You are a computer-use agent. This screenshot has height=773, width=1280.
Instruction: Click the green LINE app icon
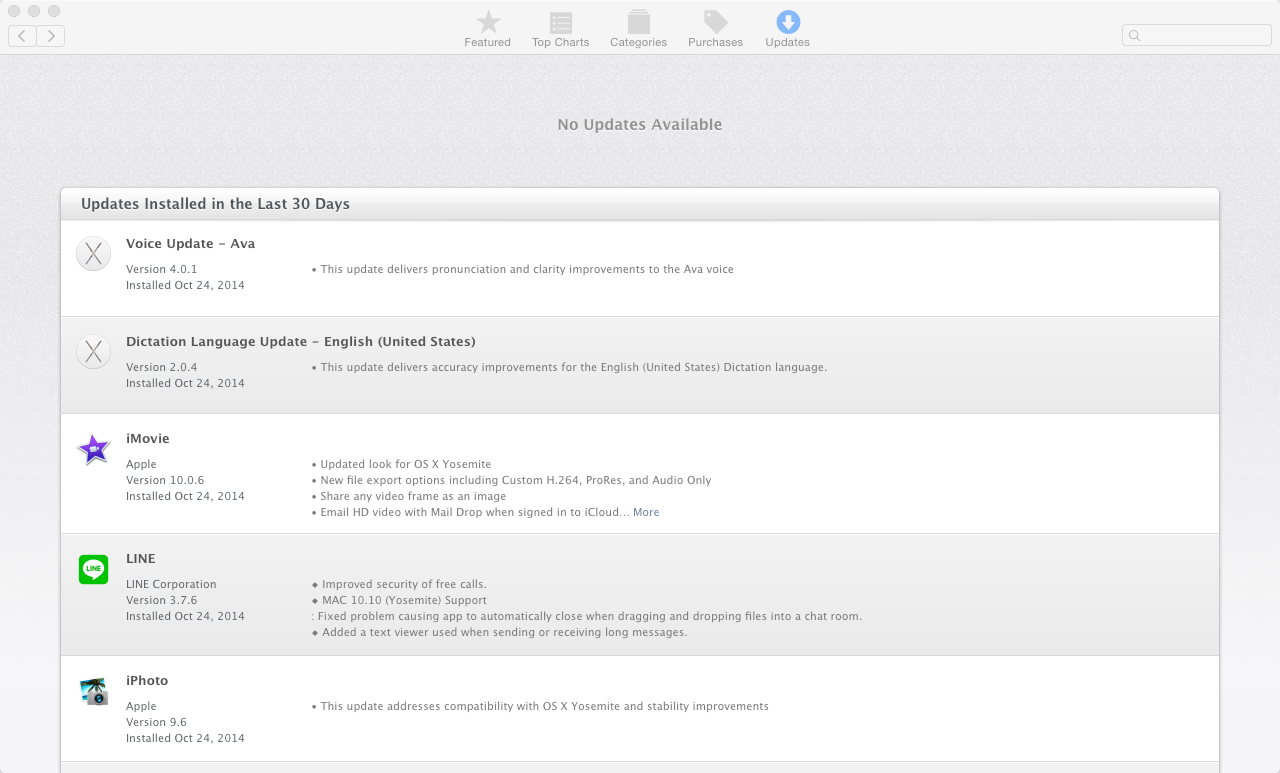point(93,570)
